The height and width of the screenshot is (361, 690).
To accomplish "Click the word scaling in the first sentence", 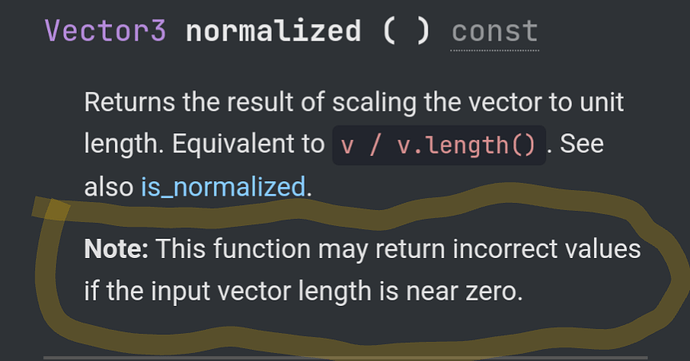I will click(374, 103).
